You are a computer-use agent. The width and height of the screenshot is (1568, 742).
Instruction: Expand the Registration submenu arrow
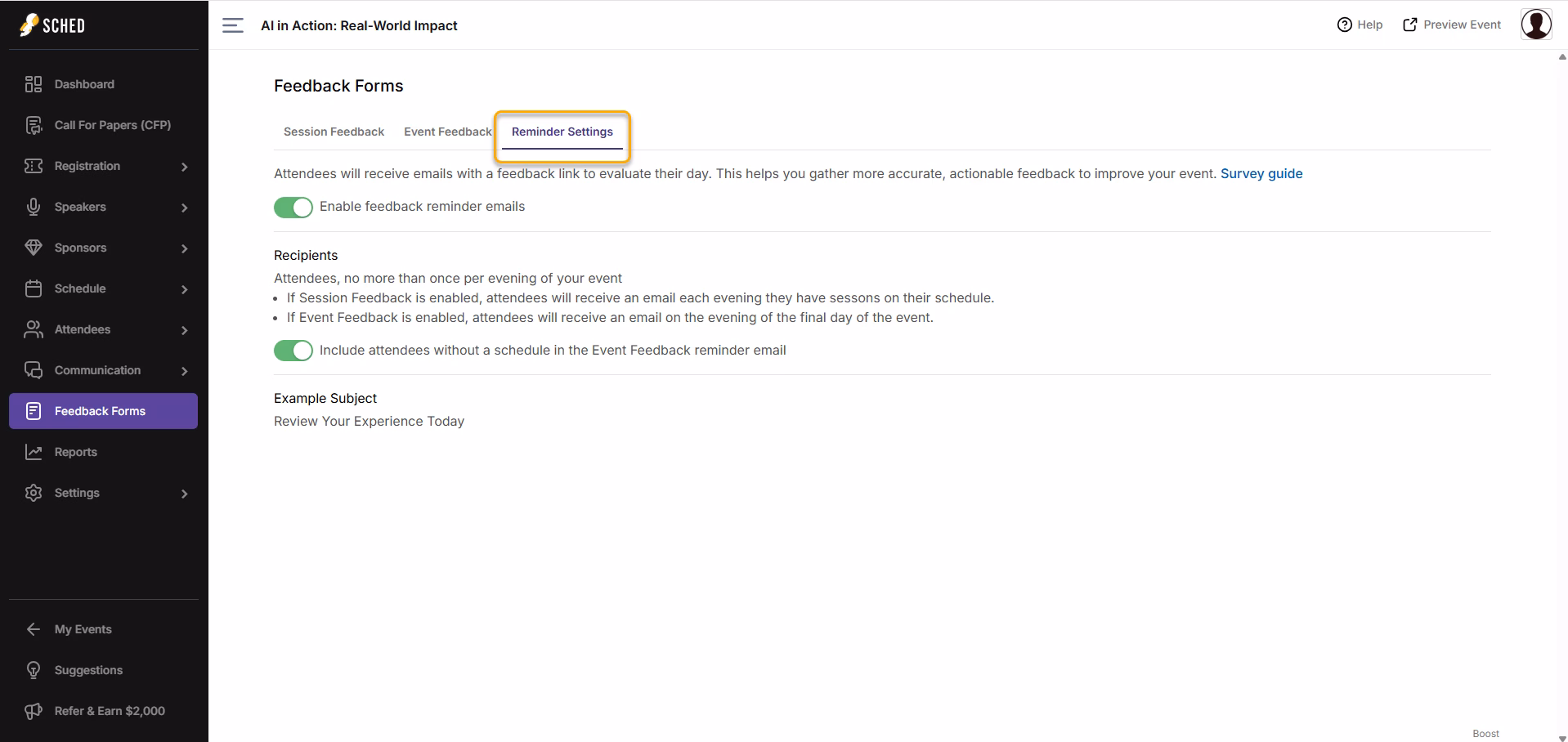(185, 167)
